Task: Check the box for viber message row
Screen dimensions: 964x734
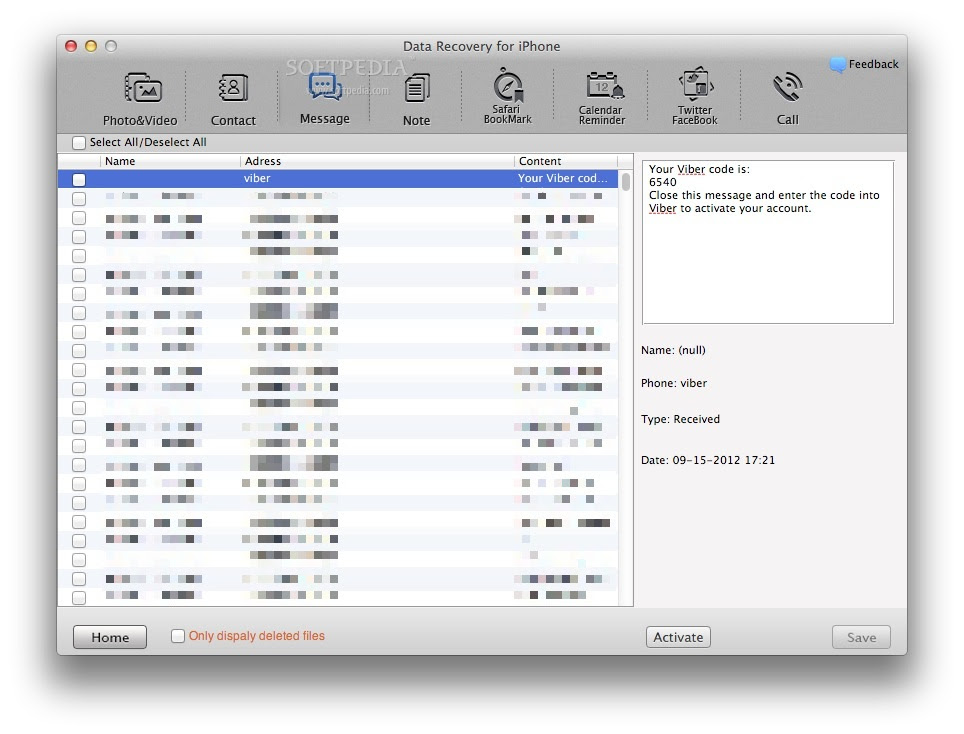Action: click(79, 180)
